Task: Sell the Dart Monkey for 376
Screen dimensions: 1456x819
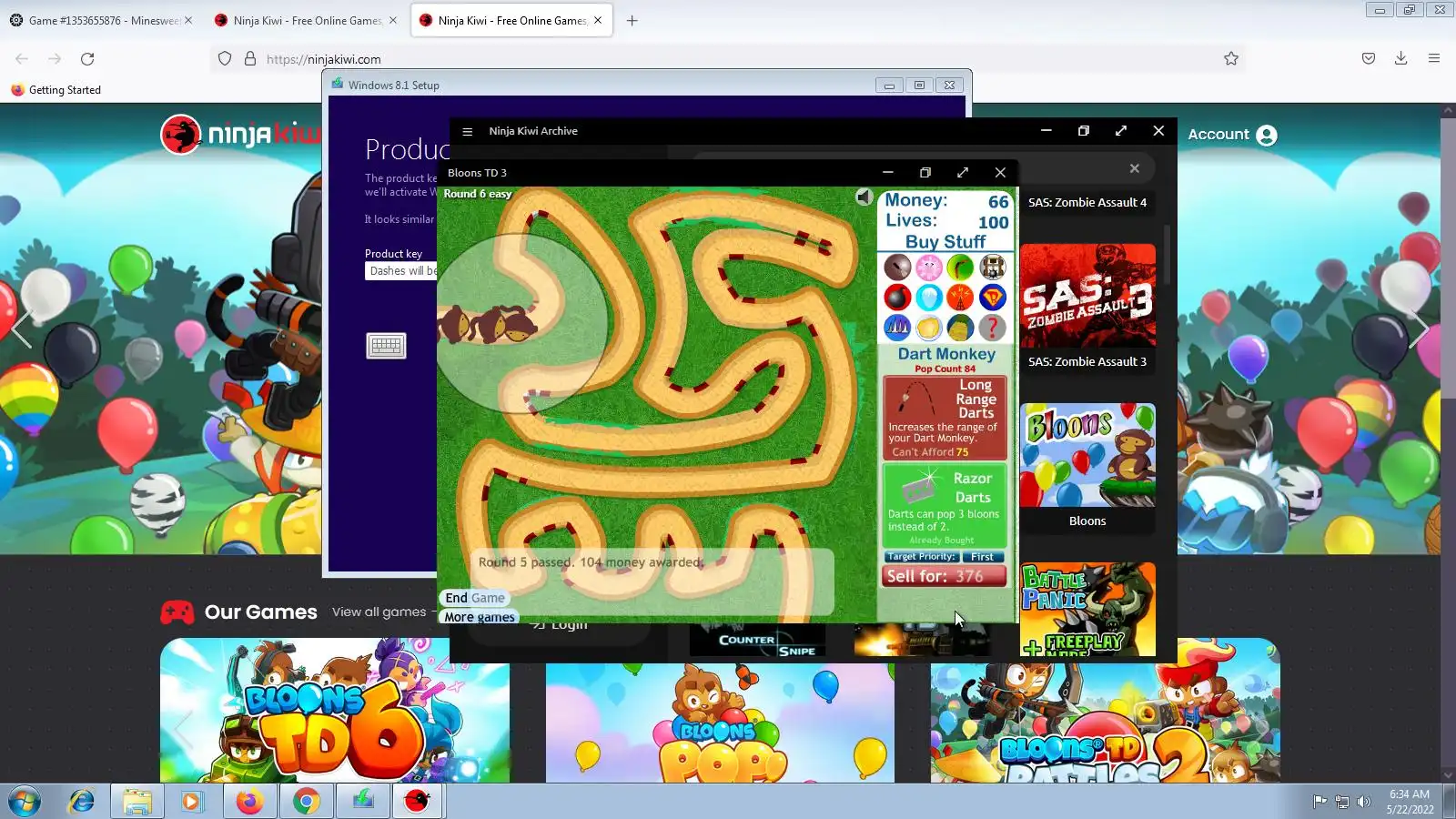Action: click(x=945, y=576)
